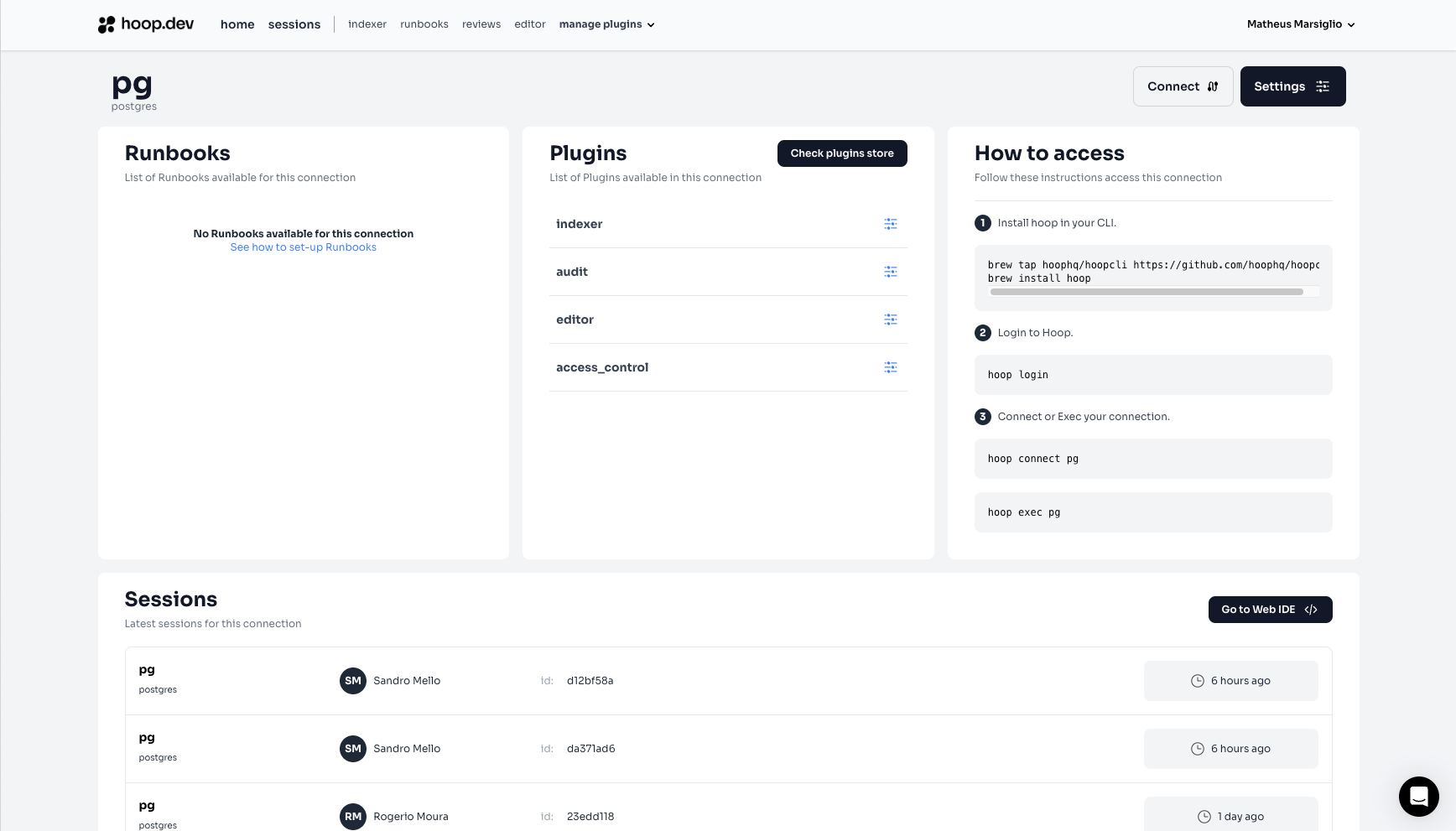
Task: Open the indexer plugin settings icon
Action: [x=890, y=224]
